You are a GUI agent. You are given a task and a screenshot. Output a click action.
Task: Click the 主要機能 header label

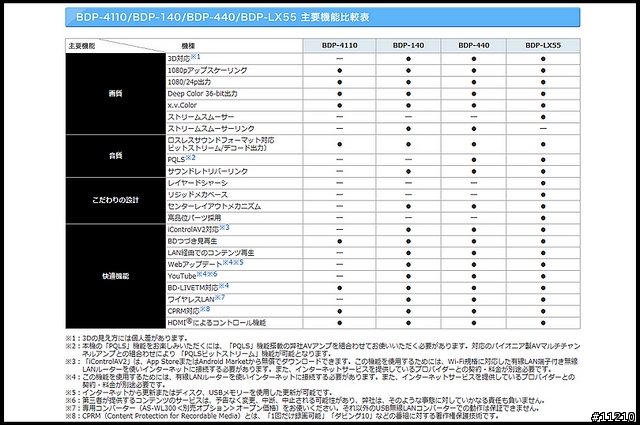click(x=82, y=46)
